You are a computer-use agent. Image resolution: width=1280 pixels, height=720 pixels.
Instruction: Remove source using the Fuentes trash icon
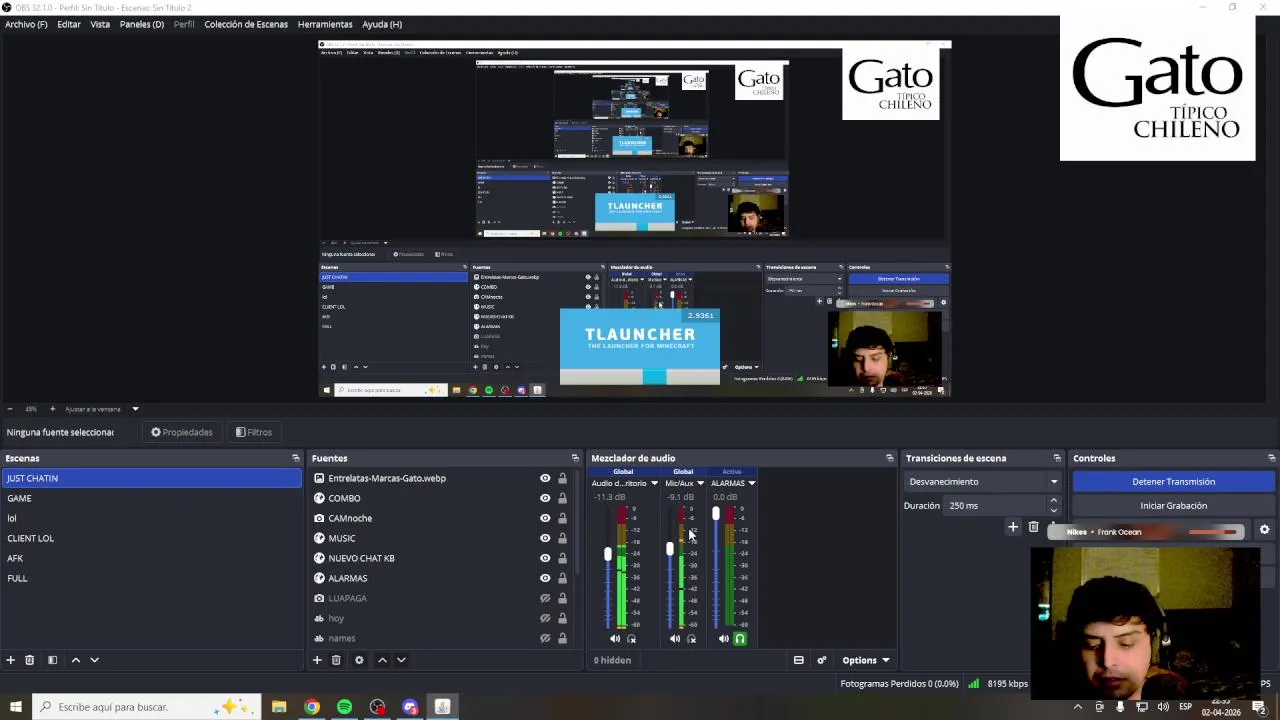pos(336,660)
